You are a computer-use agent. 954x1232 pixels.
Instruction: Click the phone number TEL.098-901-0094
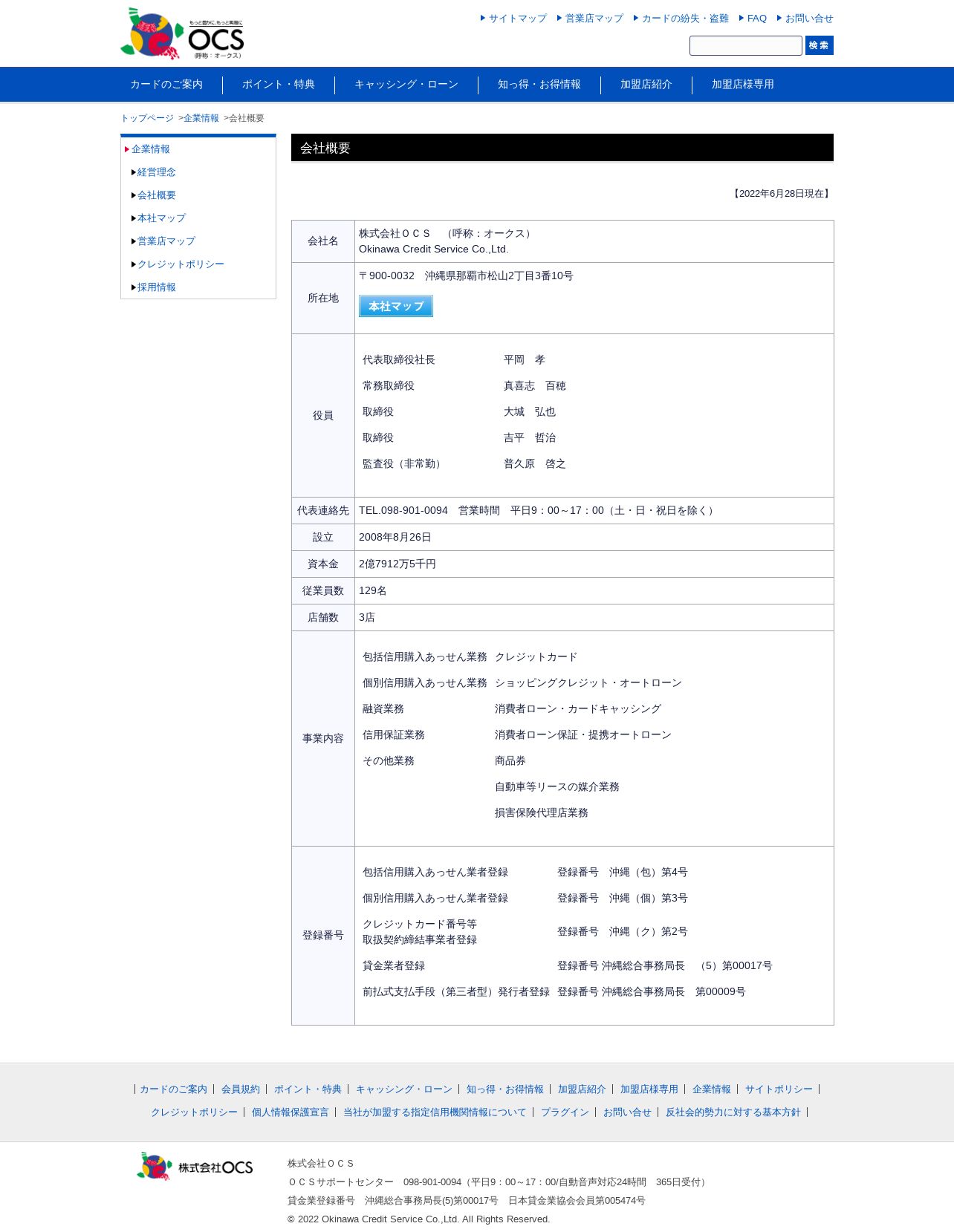point(403,510)
